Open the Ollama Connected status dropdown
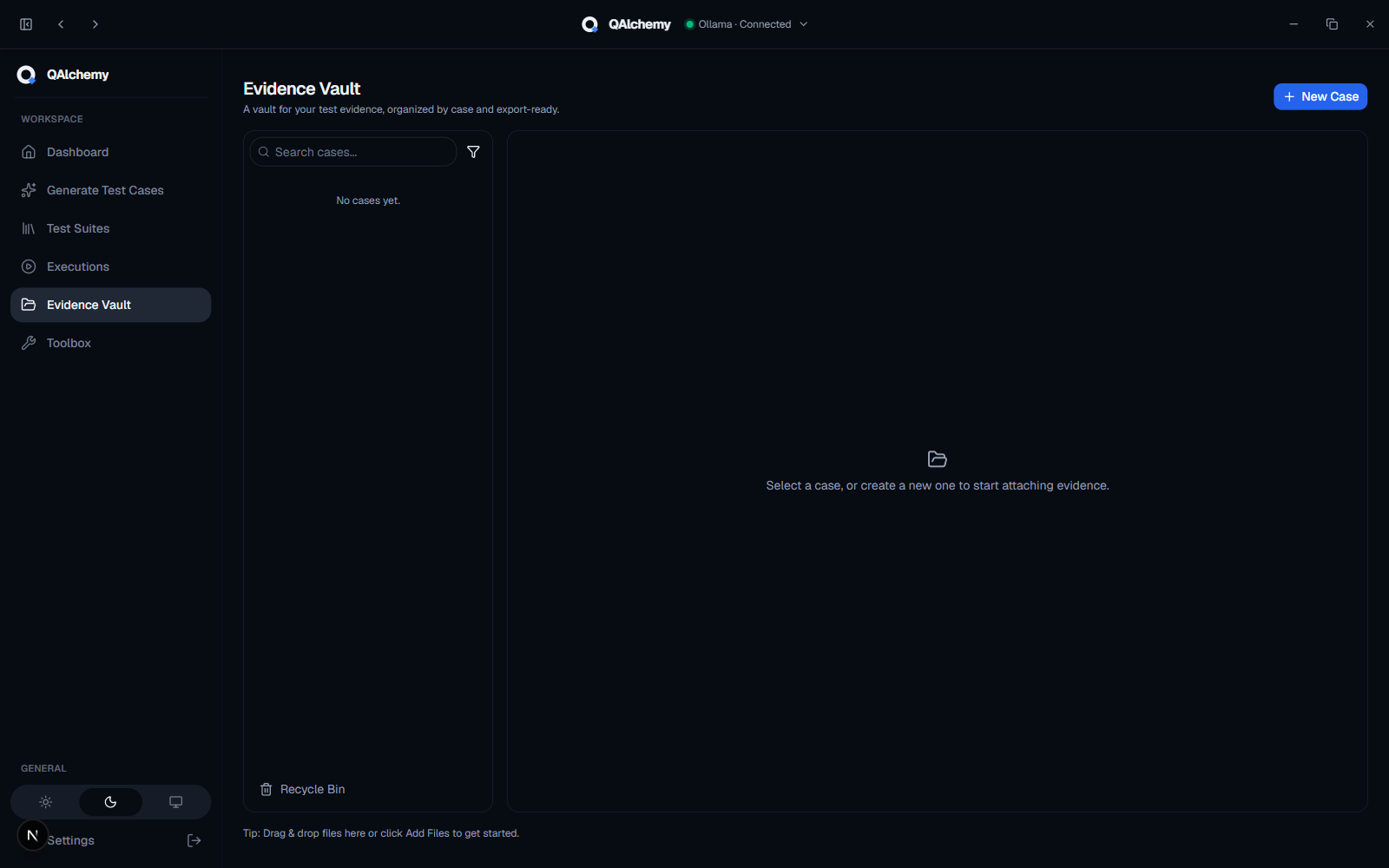The width and height of the screenshot is (1389, 868). tap(747, 24)
